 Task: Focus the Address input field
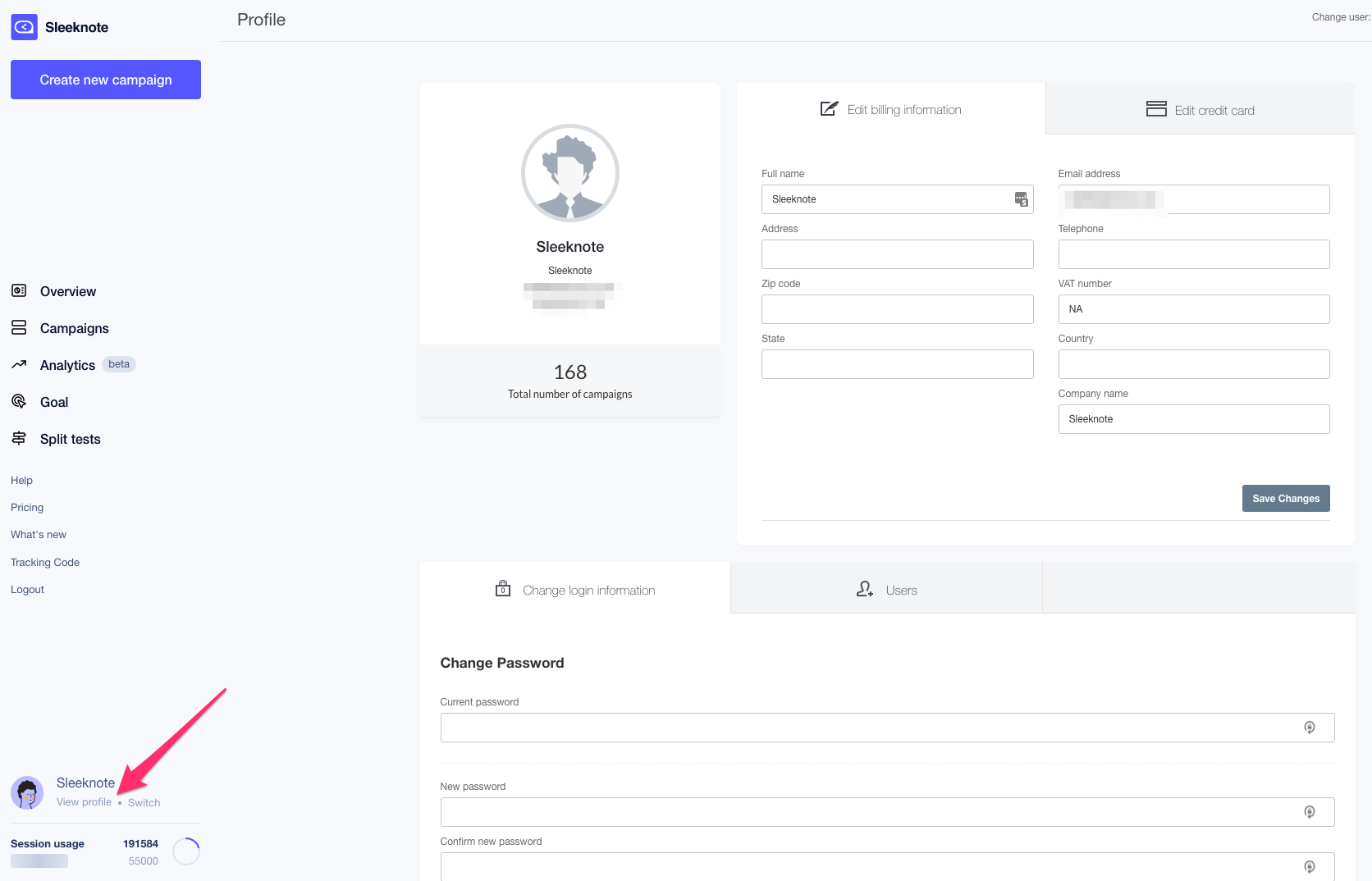[897, 254]
